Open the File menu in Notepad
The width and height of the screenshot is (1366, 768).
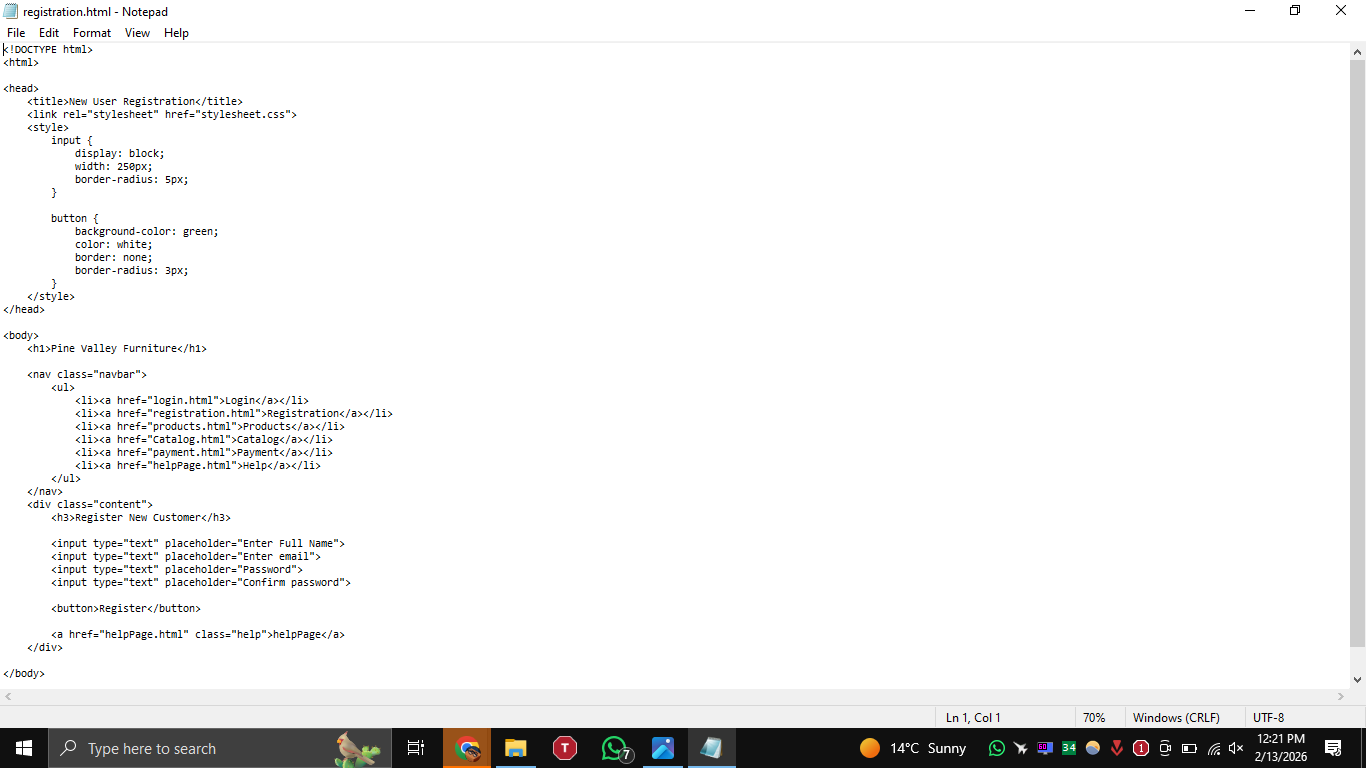[15, 32]
